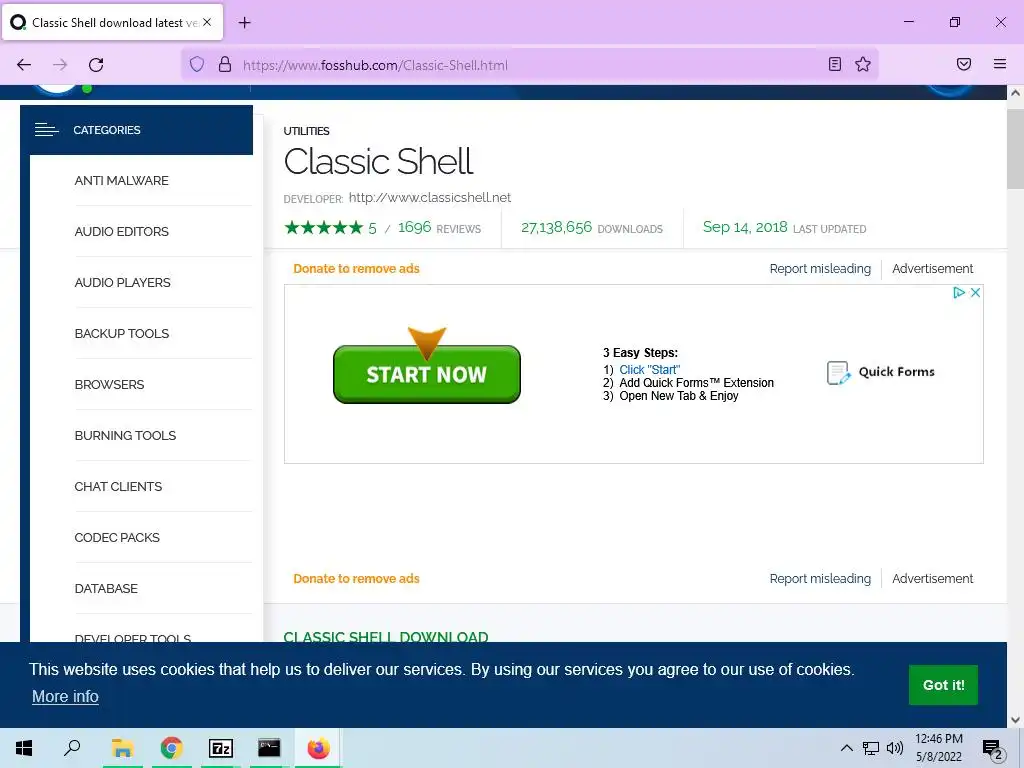The height and width of the screenshot is (768, 1024).
Task: Click the scrollbar up arrow
Action: (x=1015, y=93)
